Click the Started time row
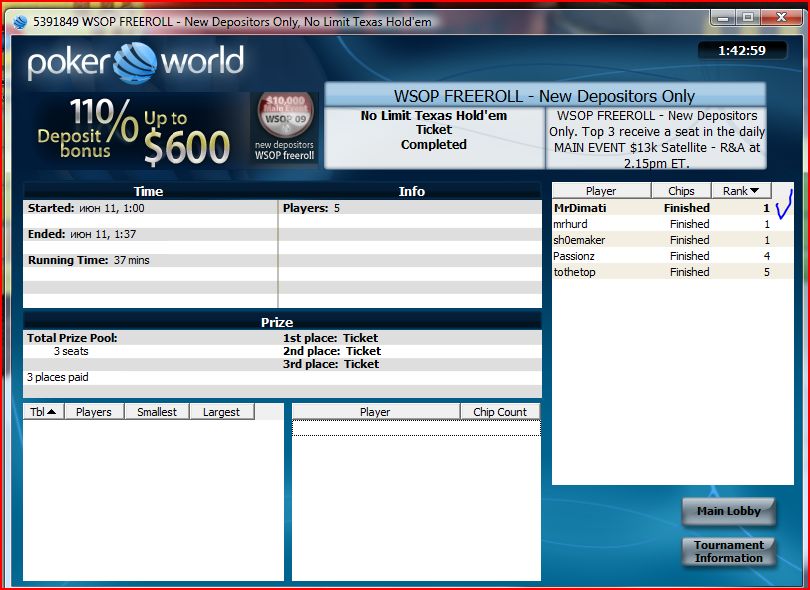The width and height of the screenshot is (810, 590). click(x=150, y=208)
